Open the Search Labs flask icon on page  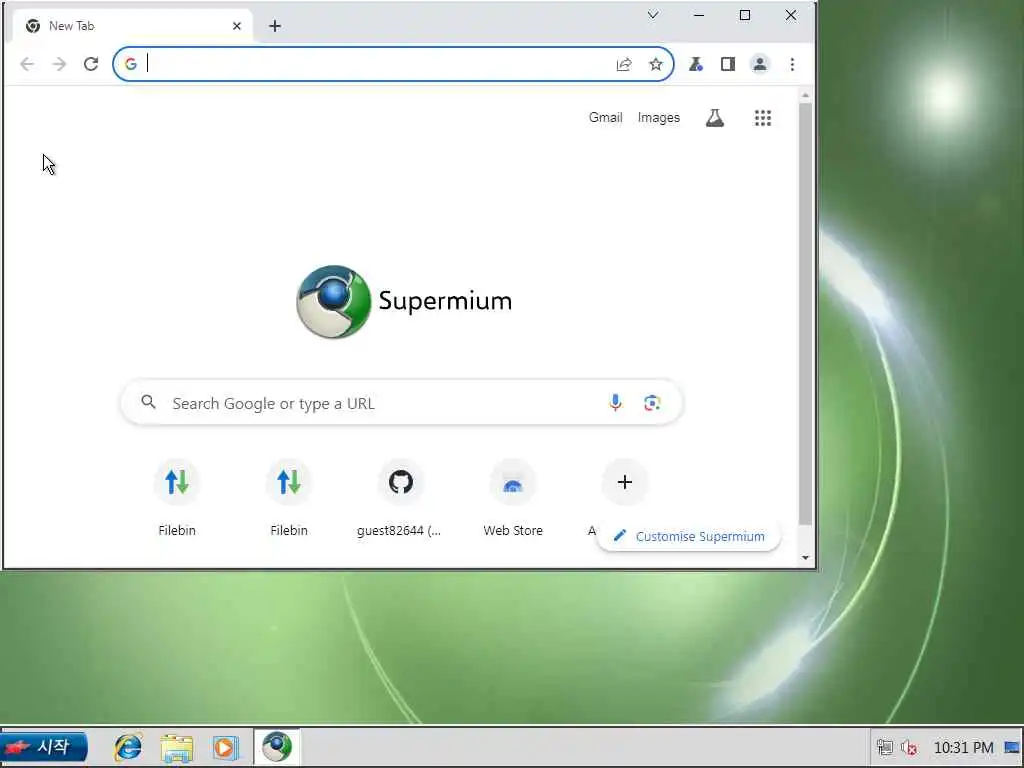714,118
